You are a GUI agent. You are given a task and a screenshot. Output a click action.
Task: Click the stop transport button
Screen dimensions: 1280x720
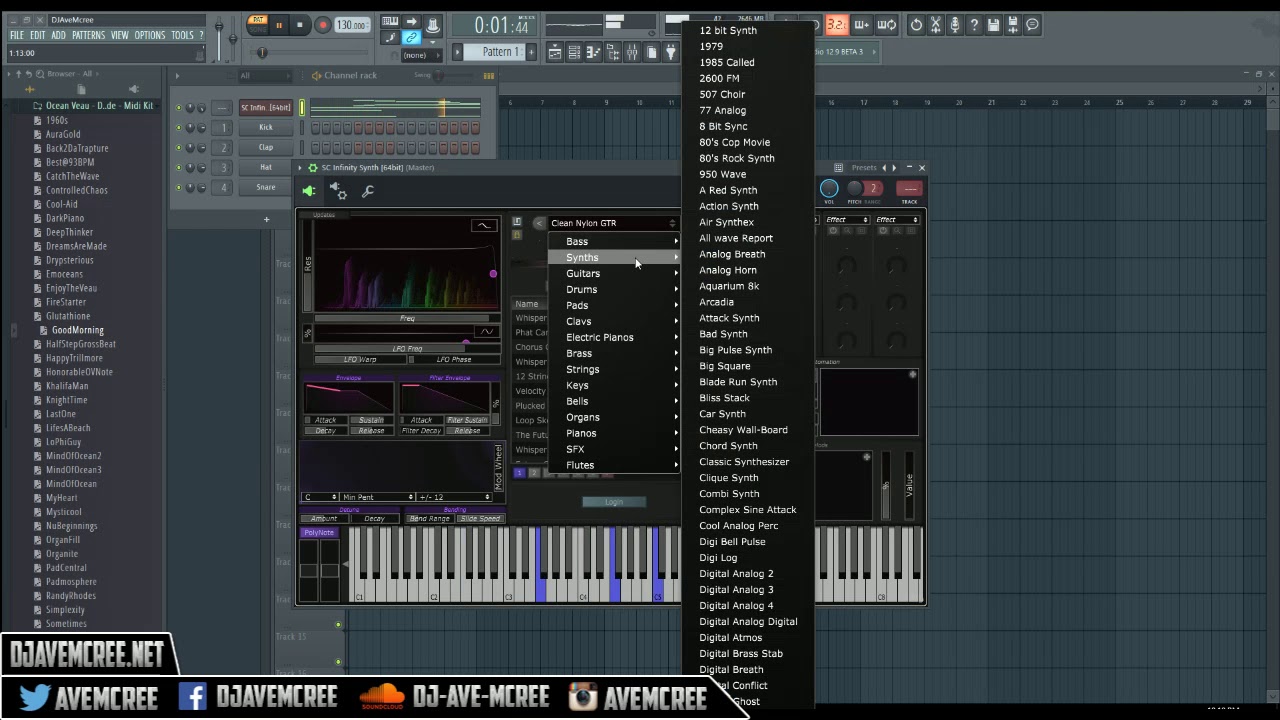(x=300, y=26)
